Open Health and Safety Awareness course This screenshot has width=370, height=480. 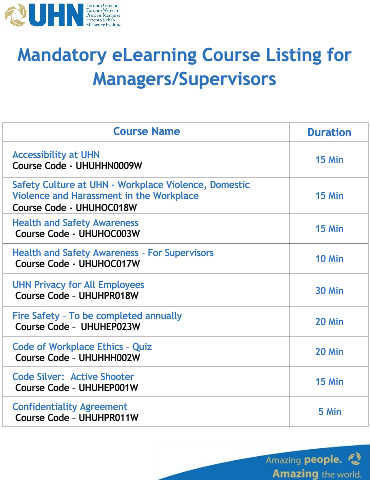point(75,222)
